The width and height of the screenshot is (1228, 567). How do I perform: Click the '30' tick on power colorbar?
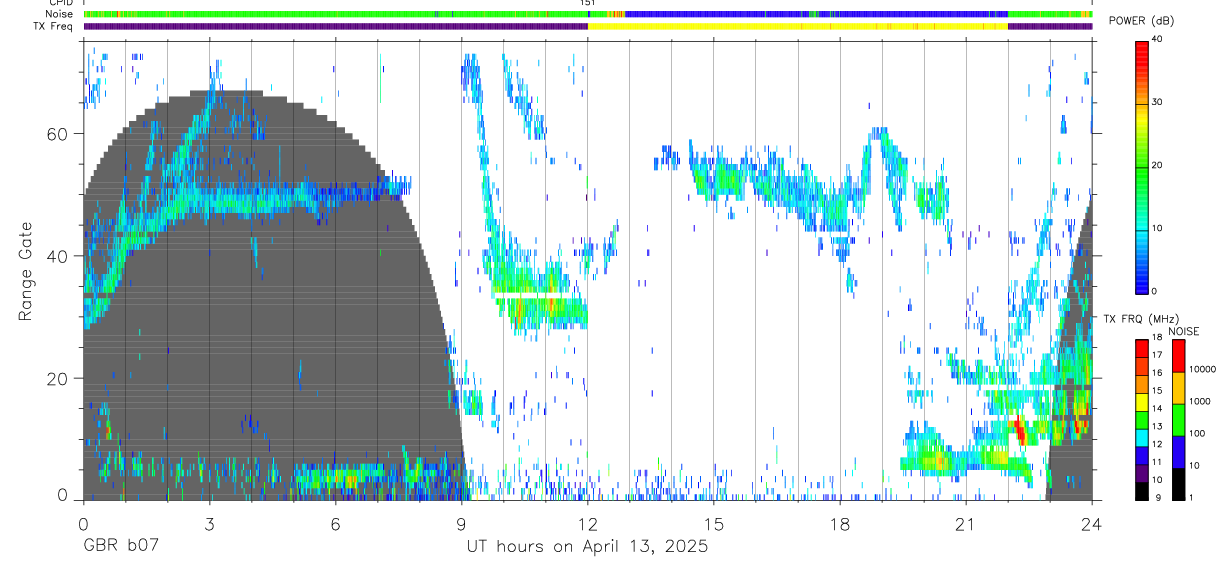(x=1158, y=102)
